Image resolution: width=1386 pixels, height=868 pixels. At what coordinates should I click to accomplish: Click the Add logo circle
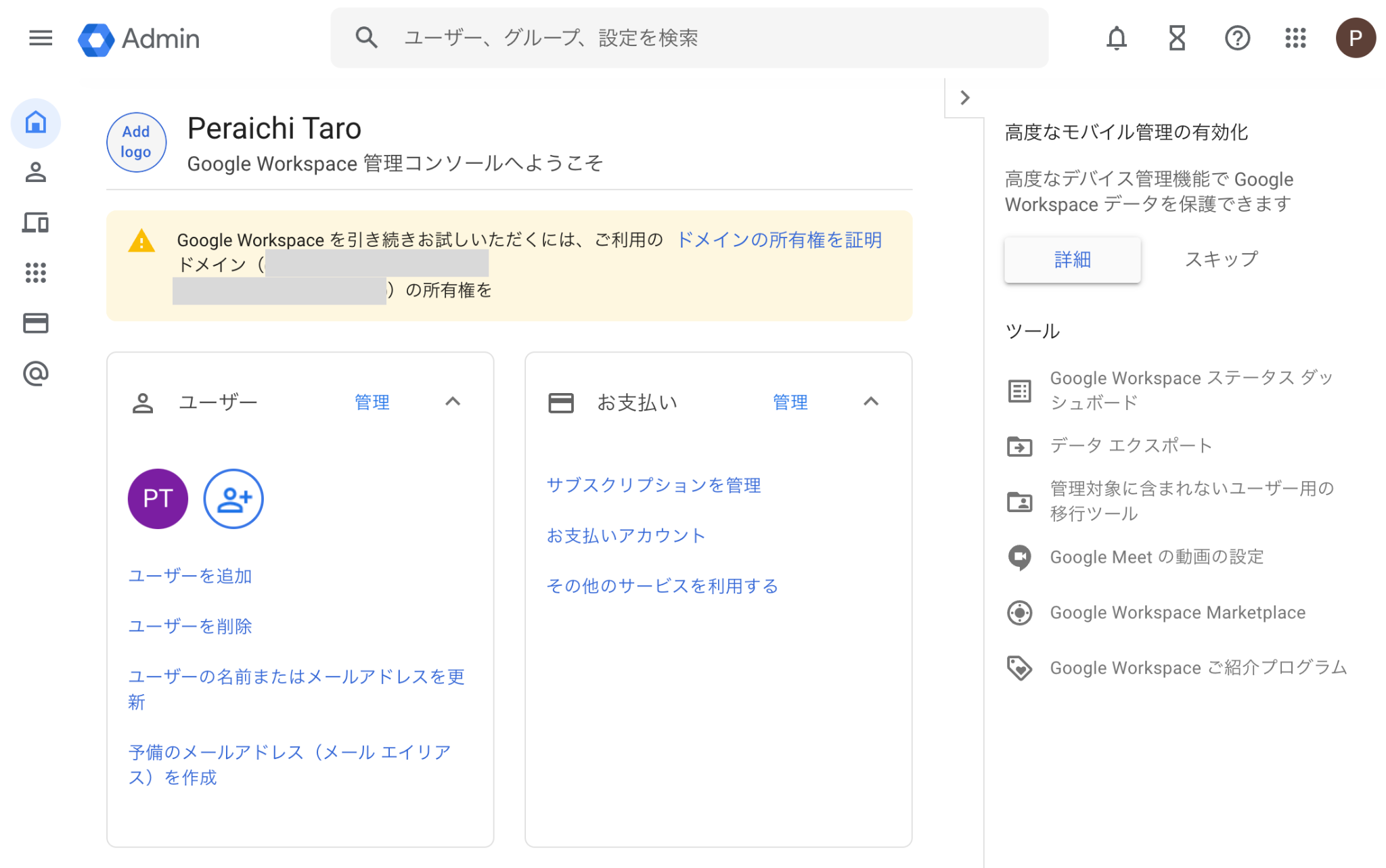[136, 142]
